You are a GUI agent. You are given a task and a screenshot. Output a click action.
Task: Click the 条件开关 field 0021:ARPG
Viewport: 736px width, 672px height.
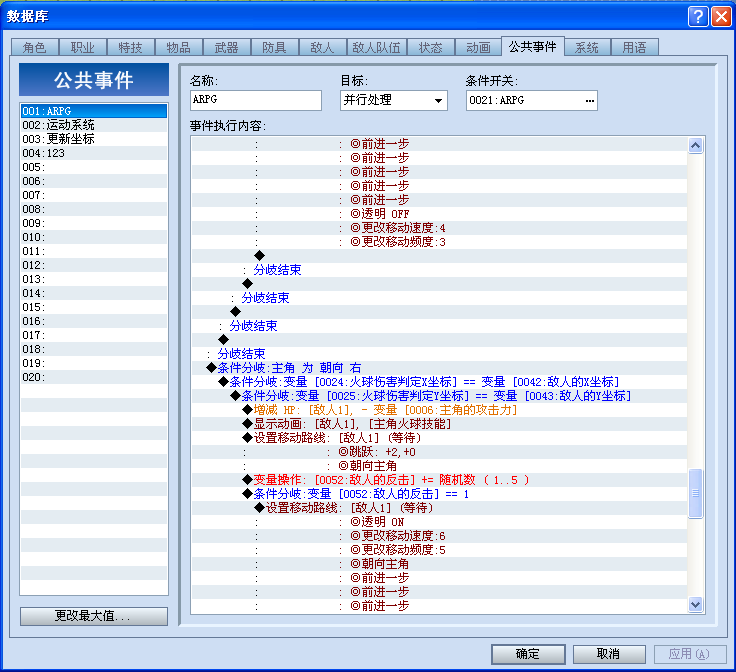[532, 100]
